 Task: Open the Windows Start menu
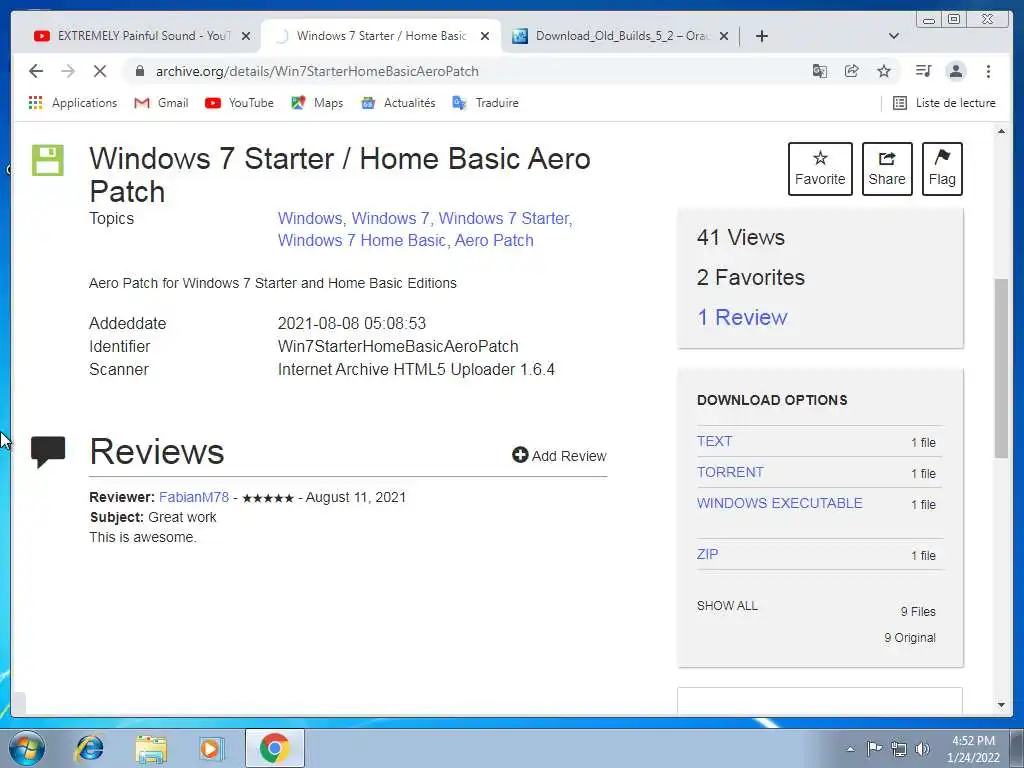click(x=27, y=748)
